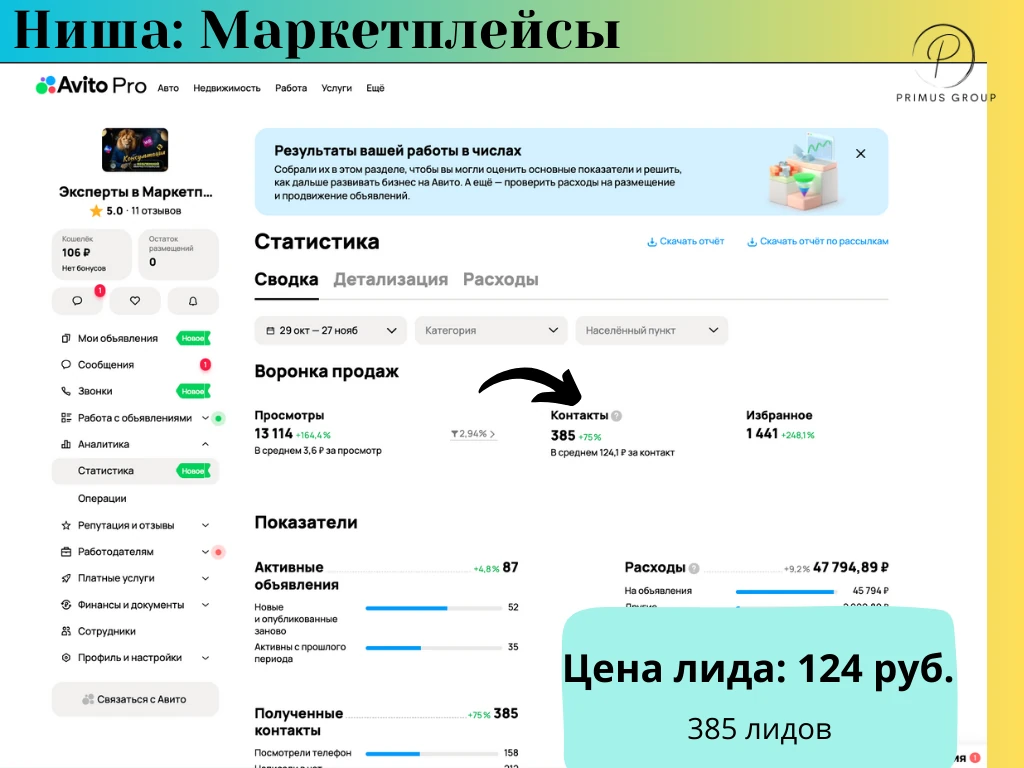Switch to the Детализация tab
Viewport: 1024px width, 768px height.
391,280
